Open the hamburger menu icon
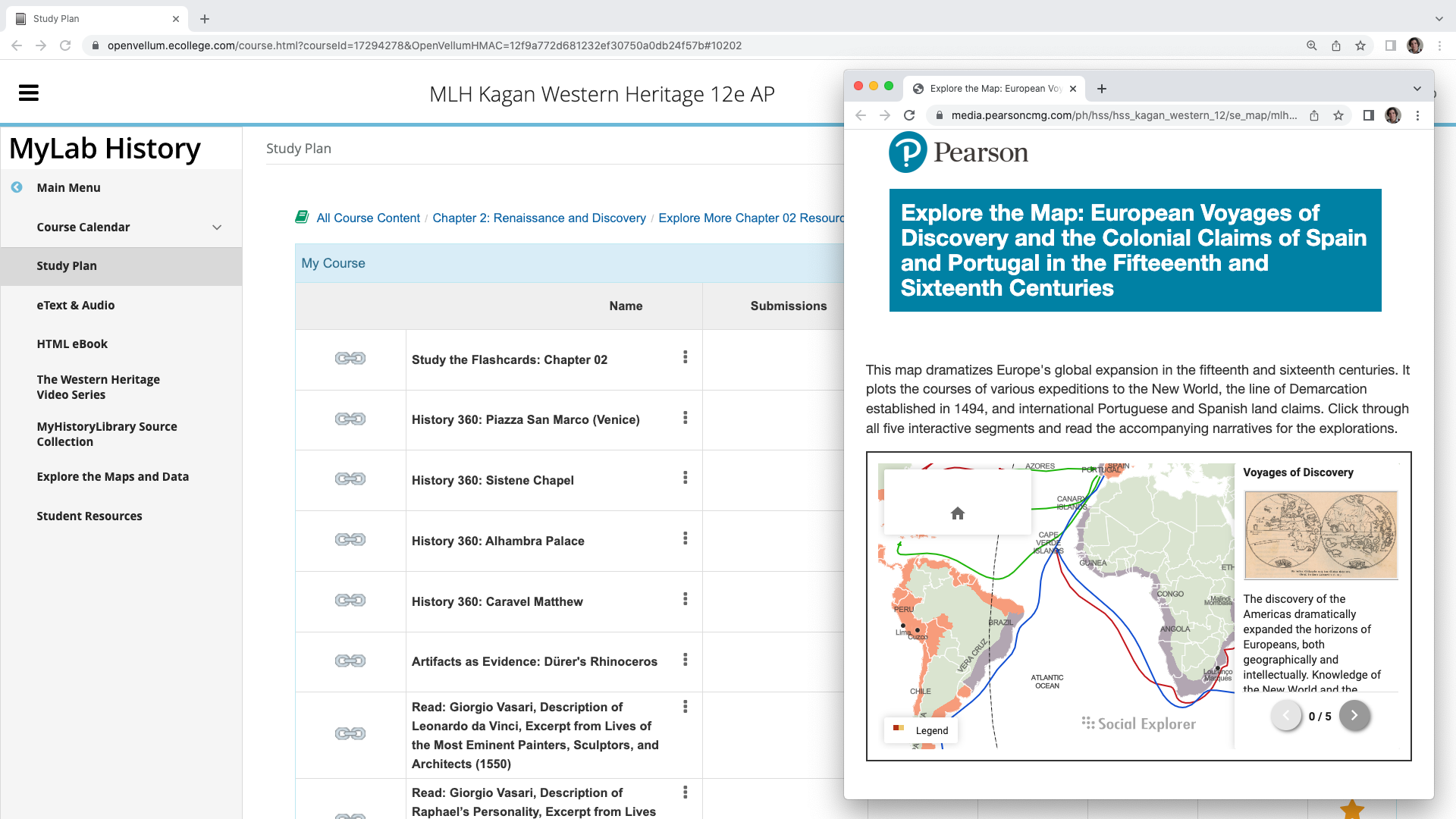 coord(29,93)
